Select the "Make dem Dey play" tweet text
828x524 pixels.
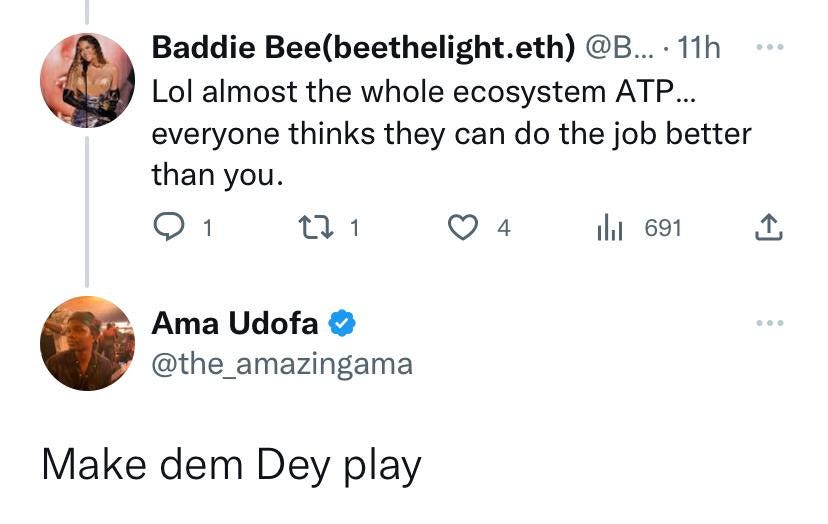[231, 465]
